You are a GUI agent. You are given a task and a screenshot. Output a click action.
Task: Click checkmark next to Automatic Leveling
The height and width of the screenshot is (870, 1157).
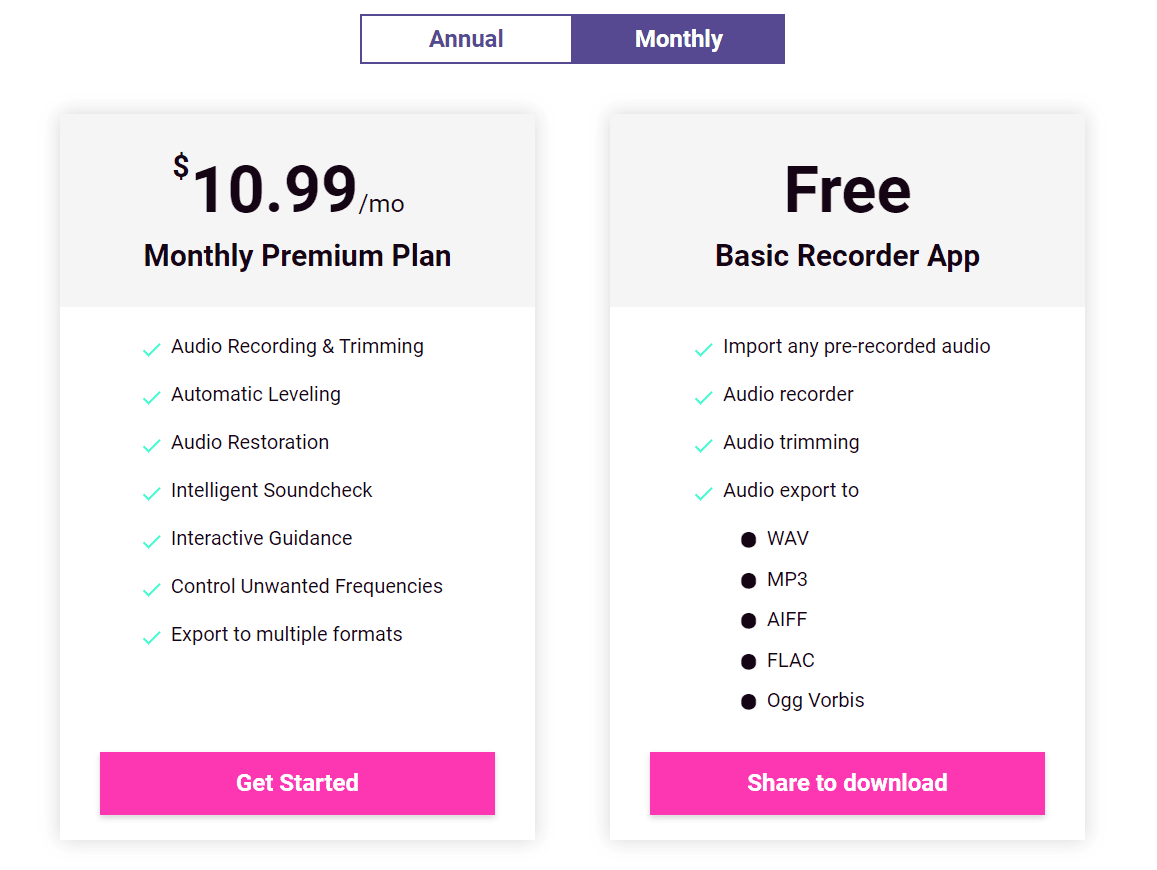(x=152, y=398)
